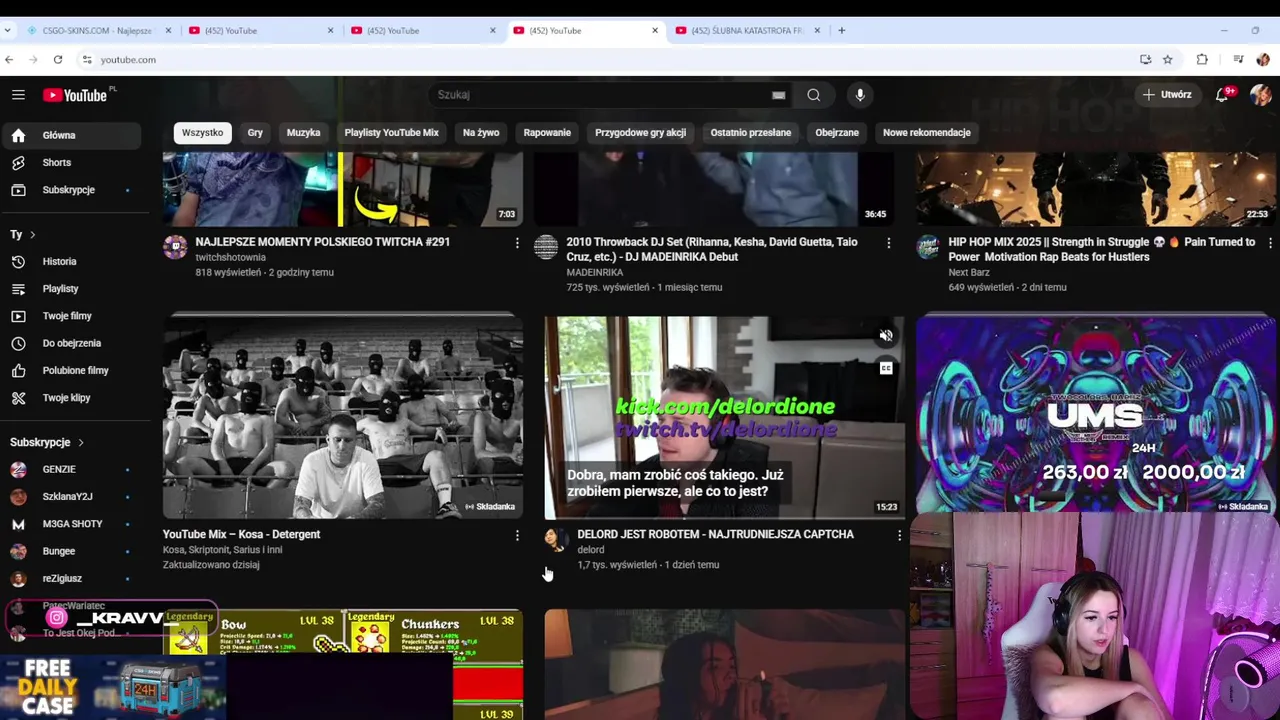Open options for NAJLEPSZE MOMENTY POLSKIEGO TWITCHA video
This screenshot has width=1280, height=720.
tap(517, 243)
